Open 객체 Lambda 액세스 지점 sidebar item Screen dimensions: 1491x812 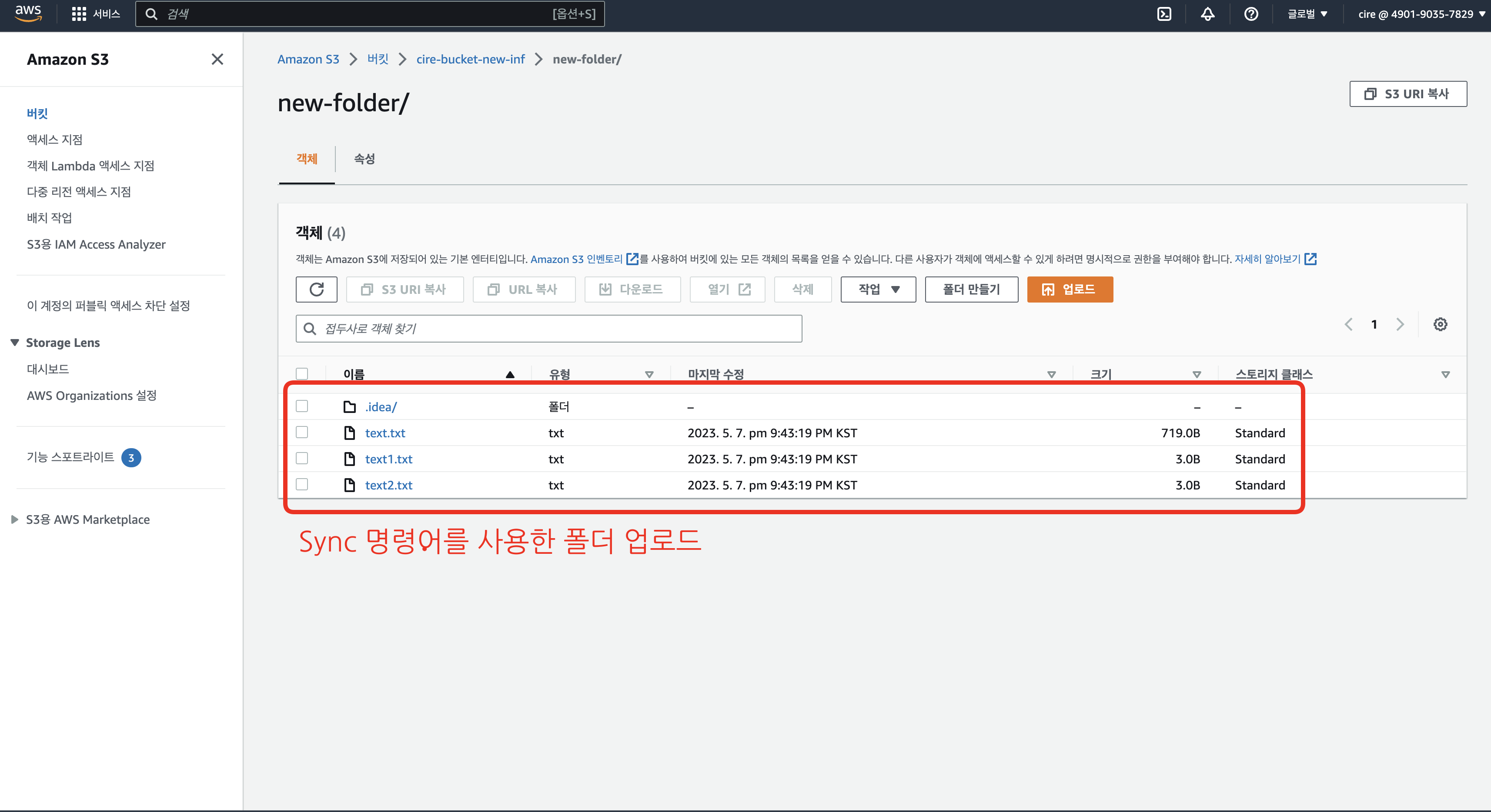pos(90,166)
